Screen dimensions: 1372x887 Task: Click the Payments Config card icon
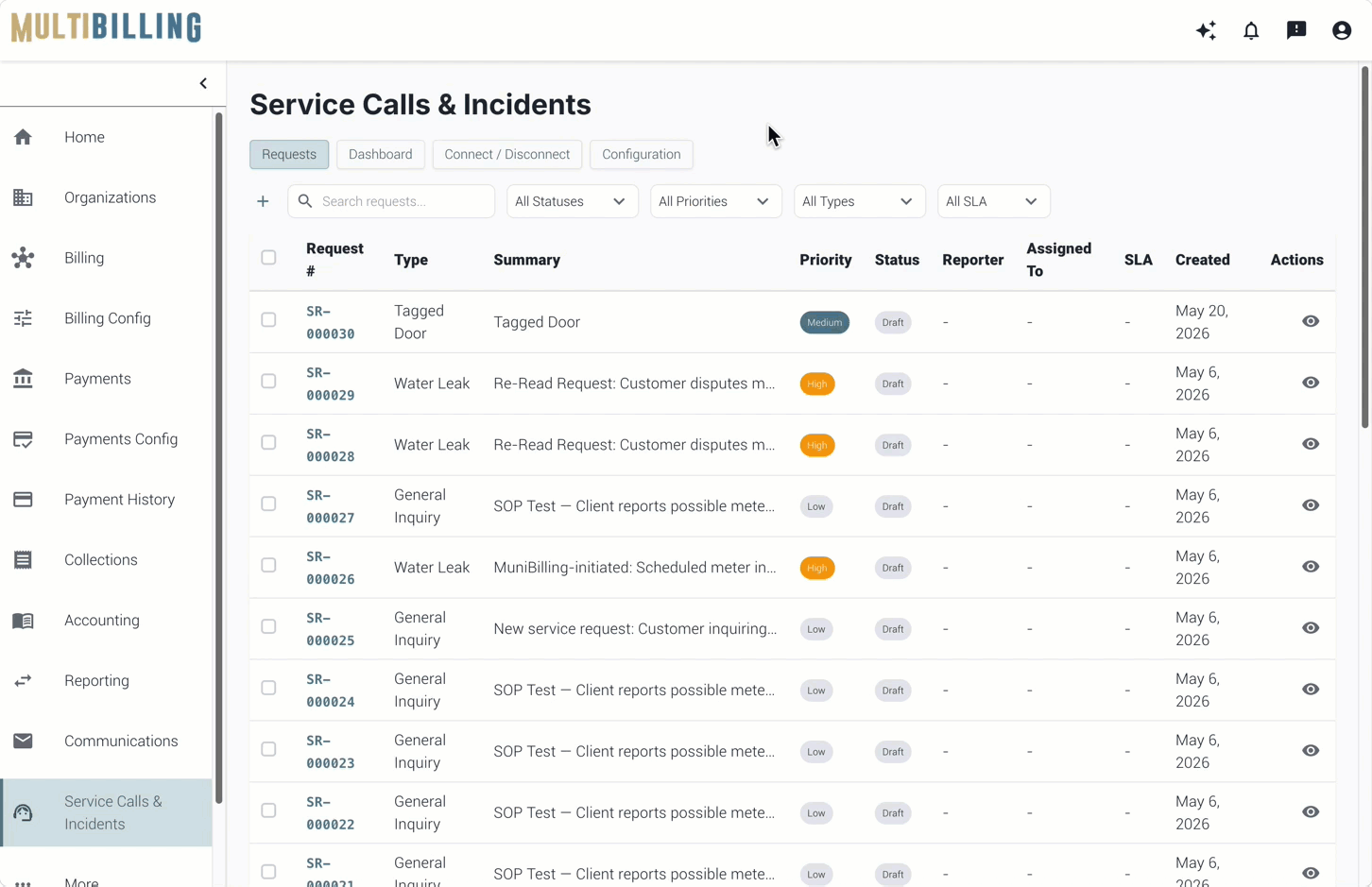23,439
